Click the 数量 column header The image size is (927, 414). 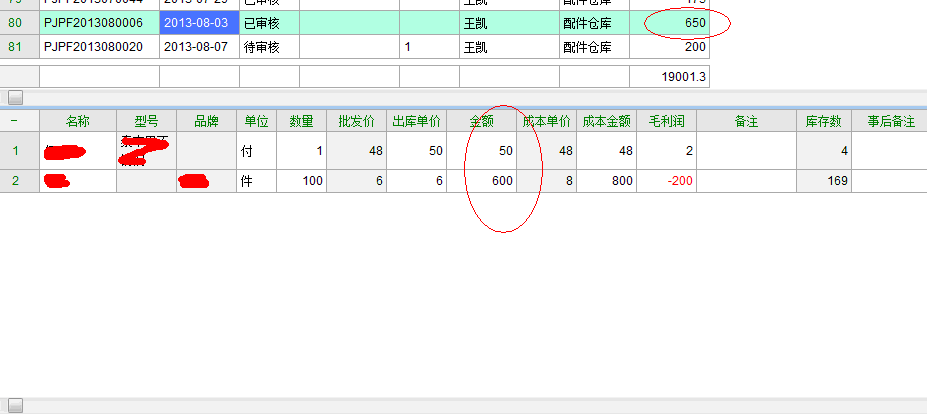click(x=301, y=121)
